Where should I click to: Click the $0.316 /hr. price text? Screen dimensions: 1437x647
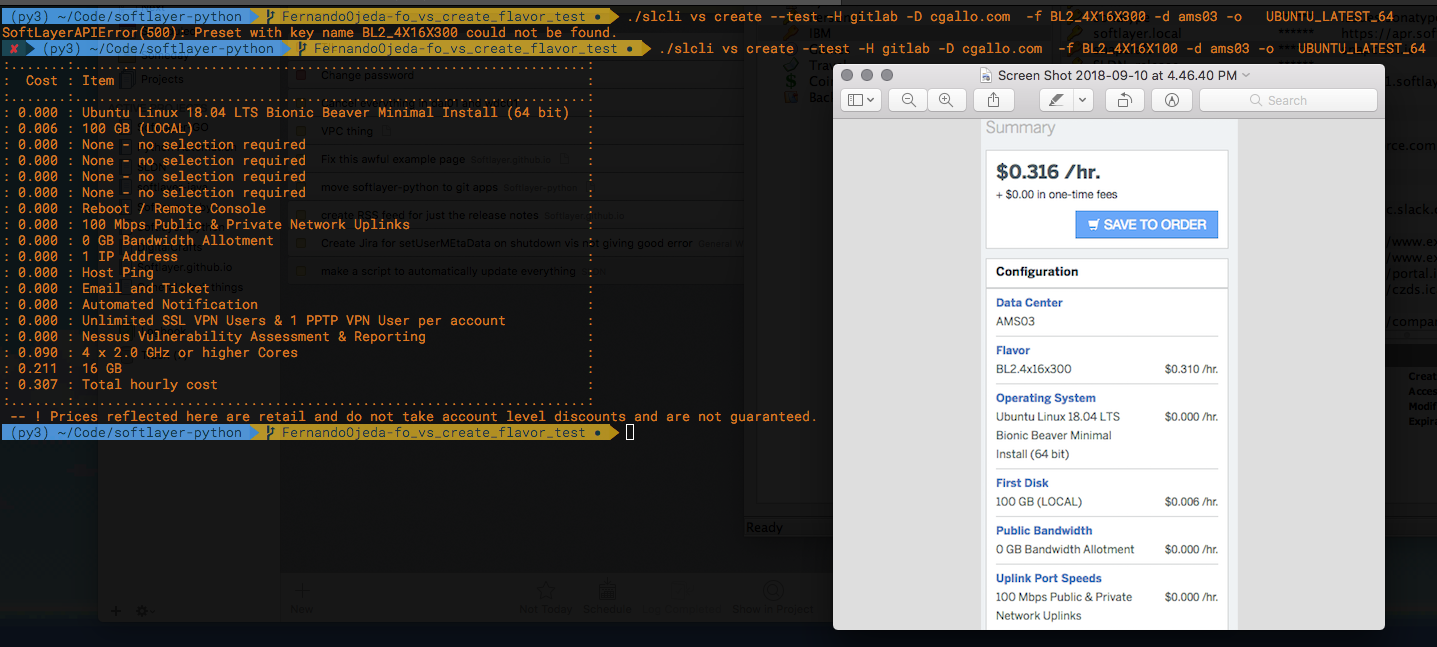[1048, 172]
